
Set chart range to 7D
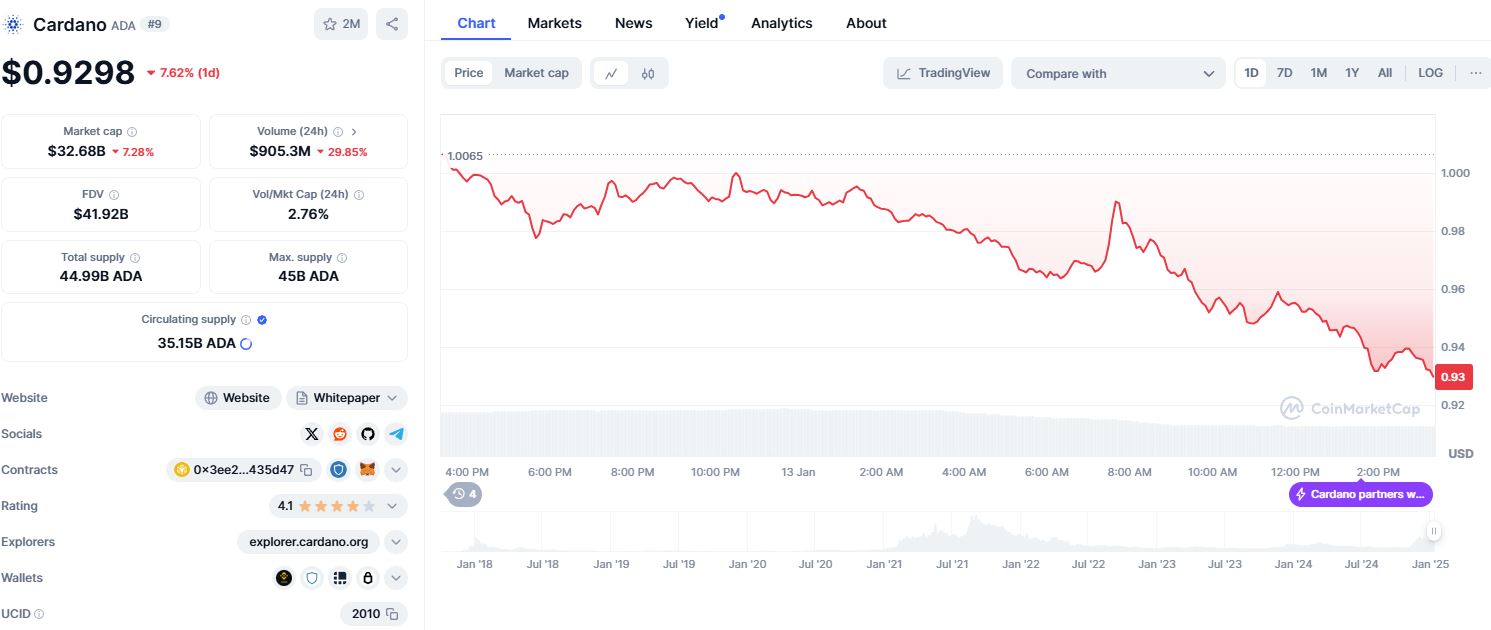pos(1285,73)
